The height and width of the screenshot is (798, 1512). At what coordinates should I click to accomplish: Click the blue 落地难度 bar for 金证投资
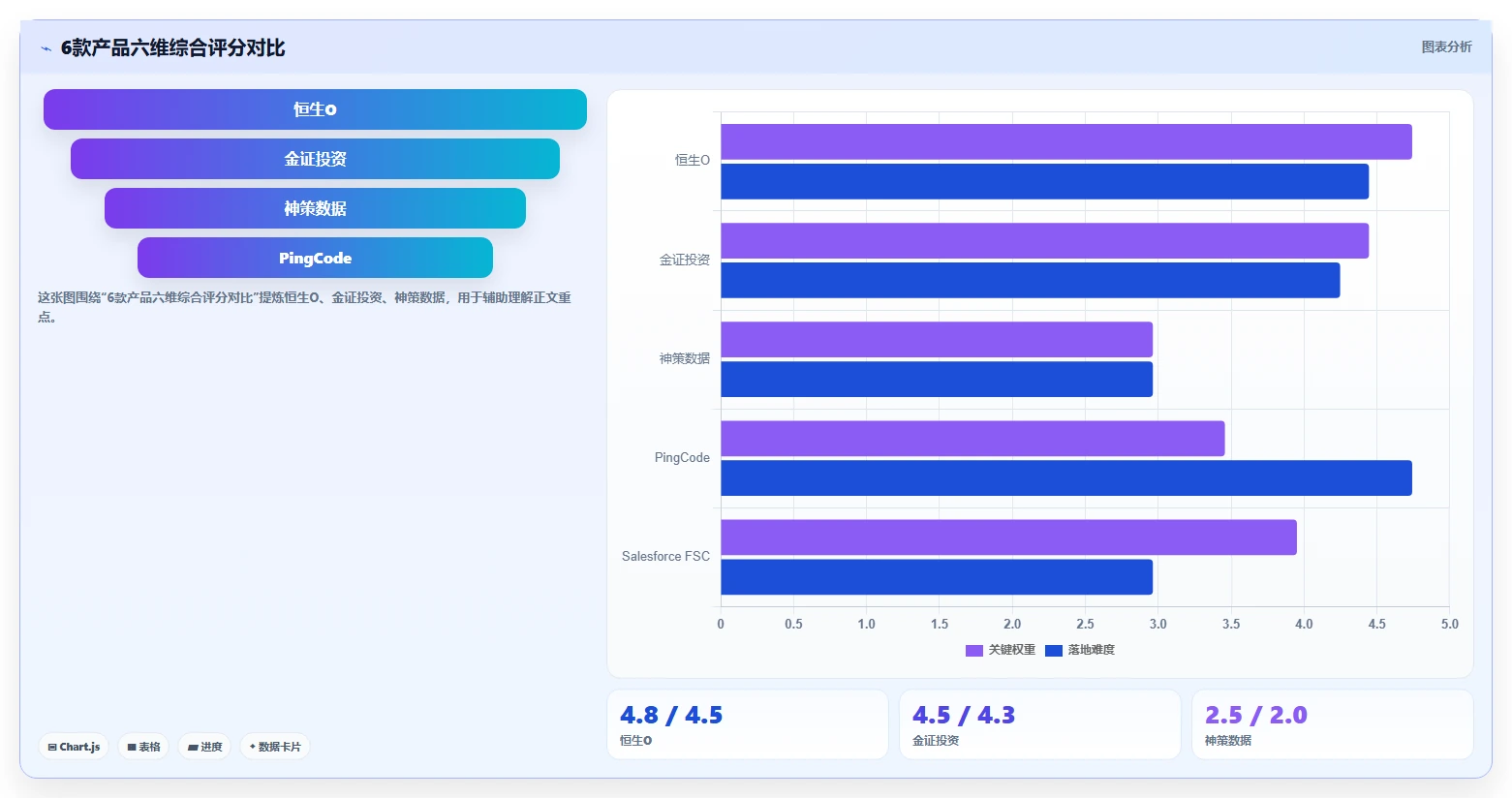click(x=1031, y=280)
